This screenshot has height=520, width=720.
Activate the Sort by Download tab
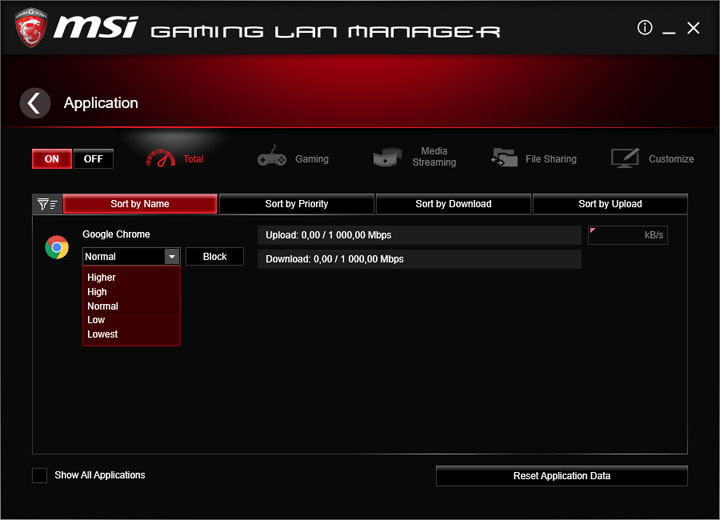point(453,204)
